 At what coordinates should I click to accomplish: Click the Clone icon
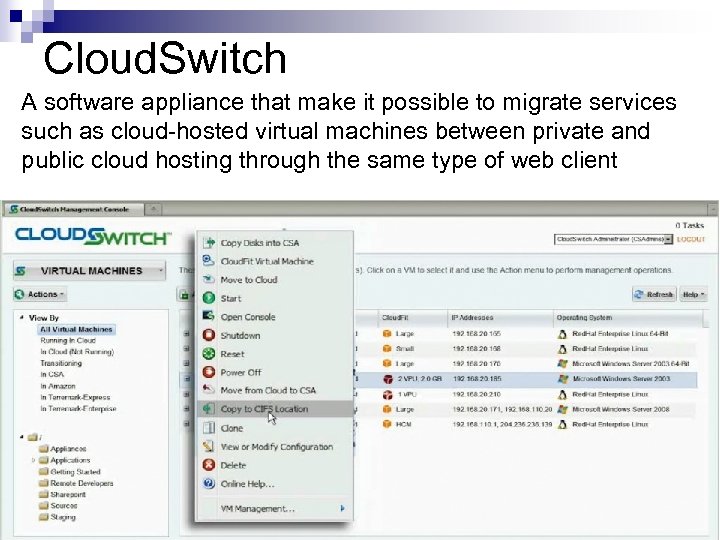tap(208, 428)
